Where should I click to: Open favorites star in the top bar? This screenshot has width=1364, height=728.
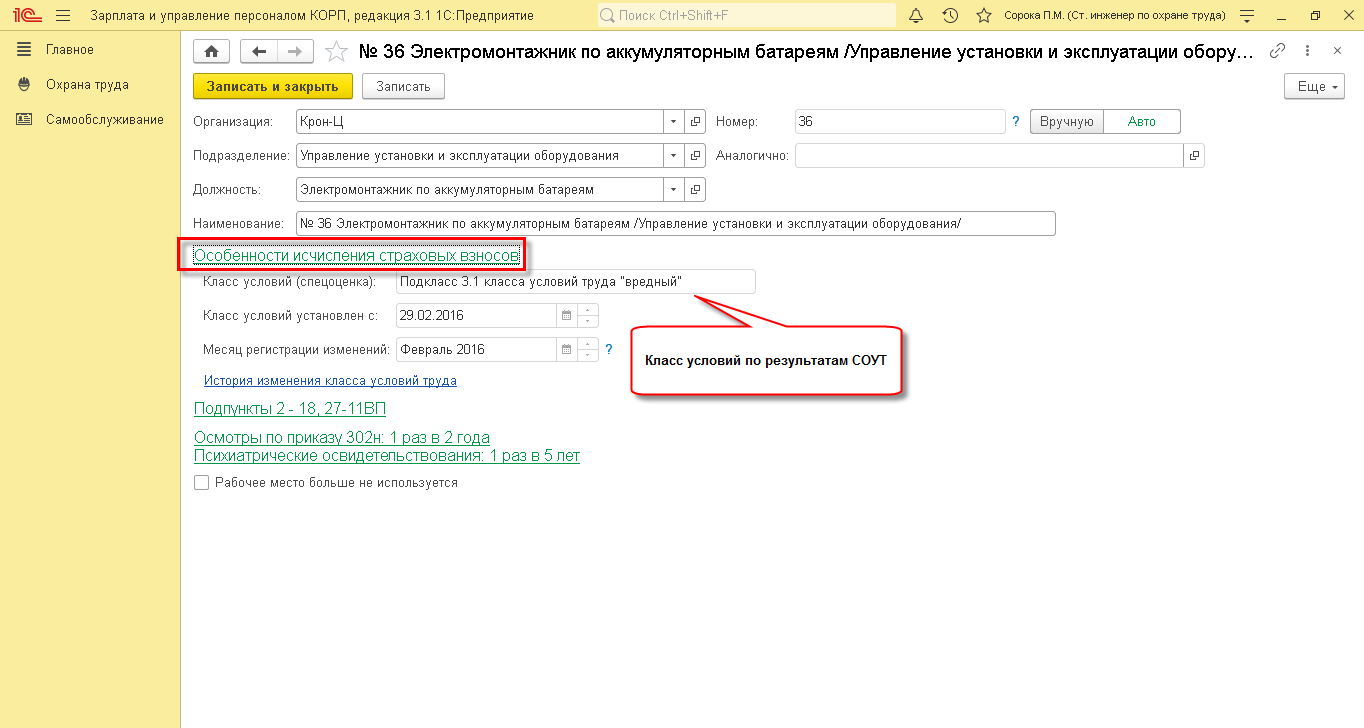pos(984,15)
